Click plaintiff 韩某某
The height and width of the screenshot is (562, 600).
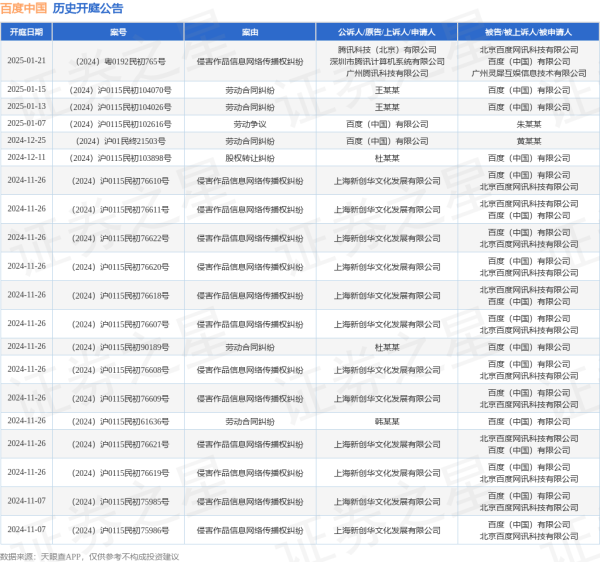point(387,422)
